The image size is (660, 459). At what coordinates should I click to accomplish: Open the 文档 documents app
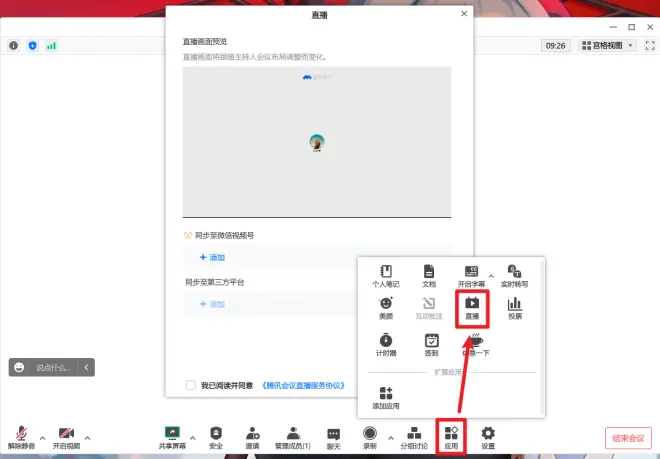coord(428,276)
